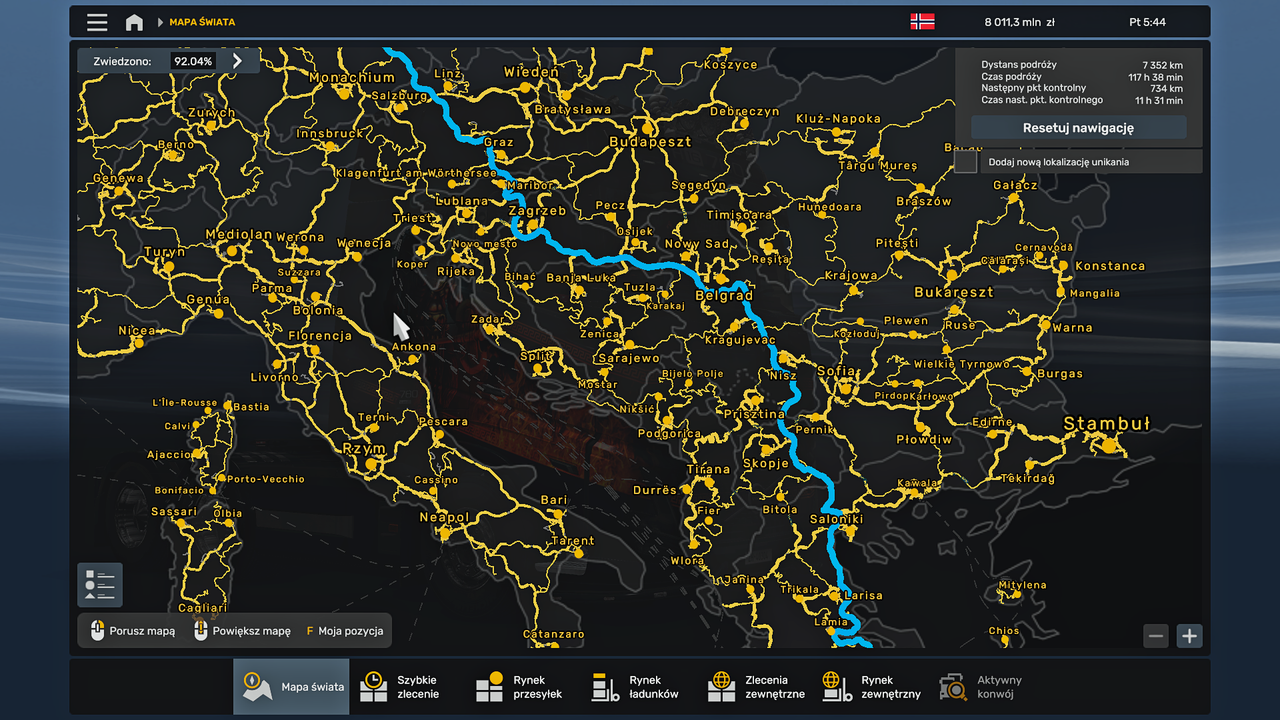1280x720 pixels.
Task: Expand the Zwiedzono percentage arrow
Action: 238,61
